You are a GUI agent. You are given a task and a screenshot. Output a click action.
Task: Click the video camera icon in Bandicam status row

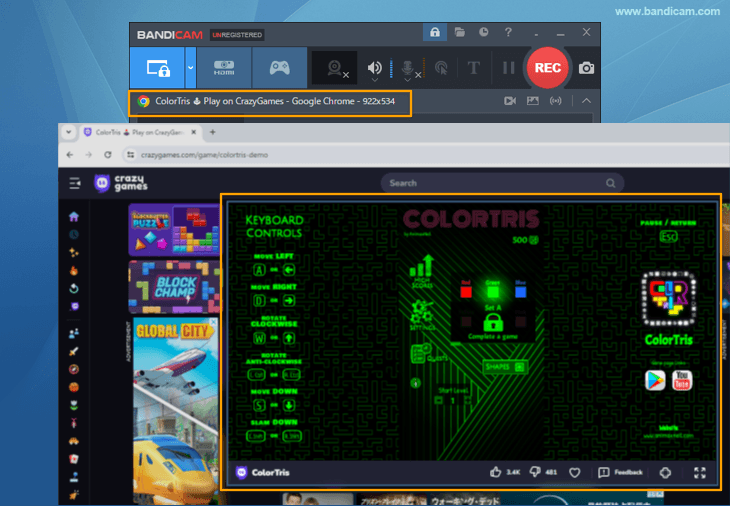[x=510, y=101]
